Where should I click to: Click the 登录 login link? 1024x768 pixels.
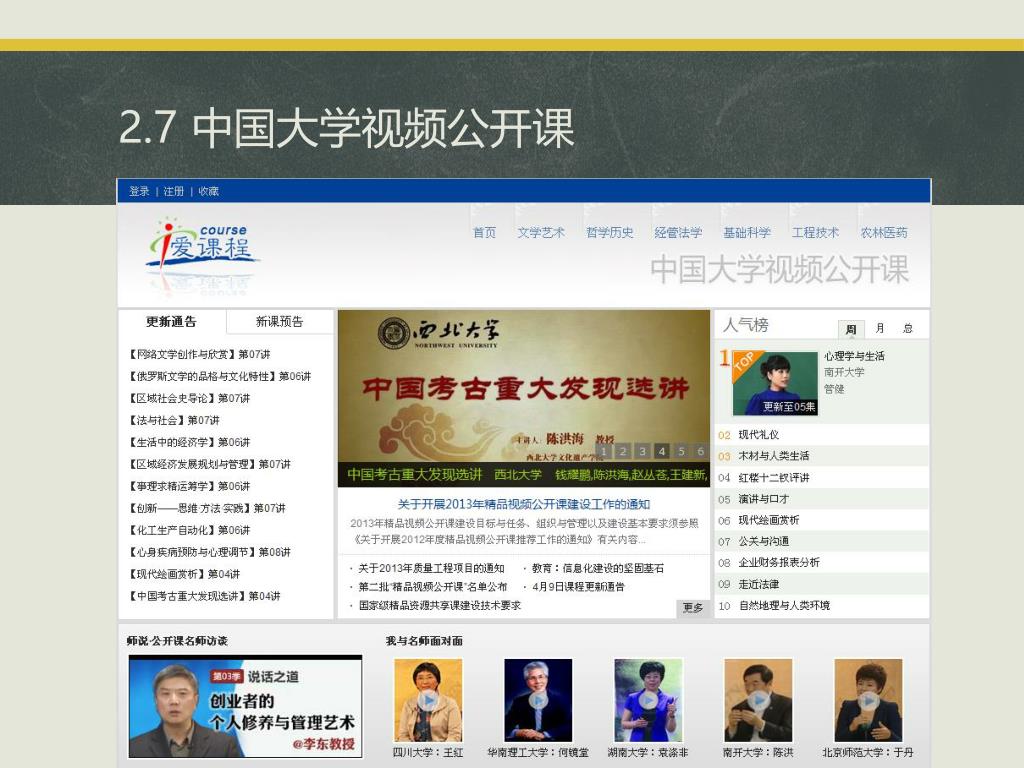(x=139, y=191)
